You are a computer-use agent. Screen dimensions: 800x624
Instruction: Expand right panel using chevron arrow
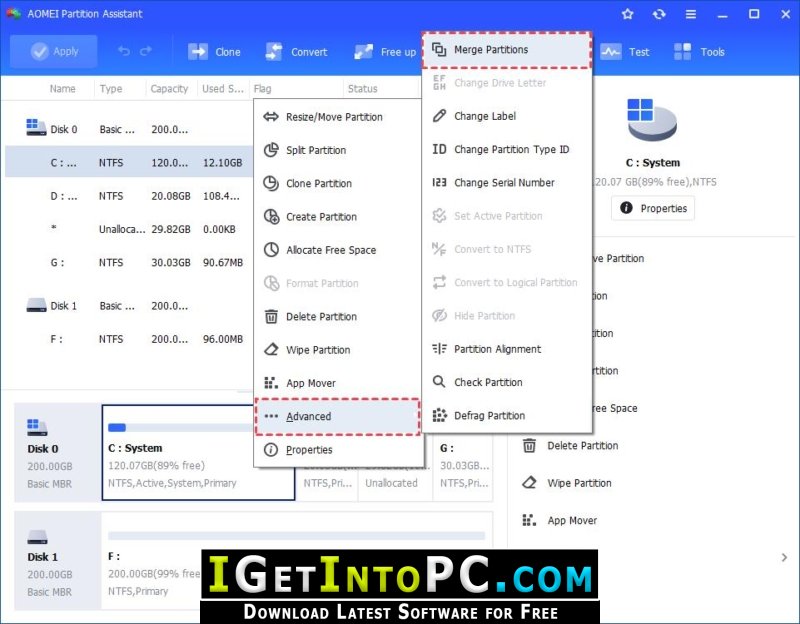tap(784, 557)
